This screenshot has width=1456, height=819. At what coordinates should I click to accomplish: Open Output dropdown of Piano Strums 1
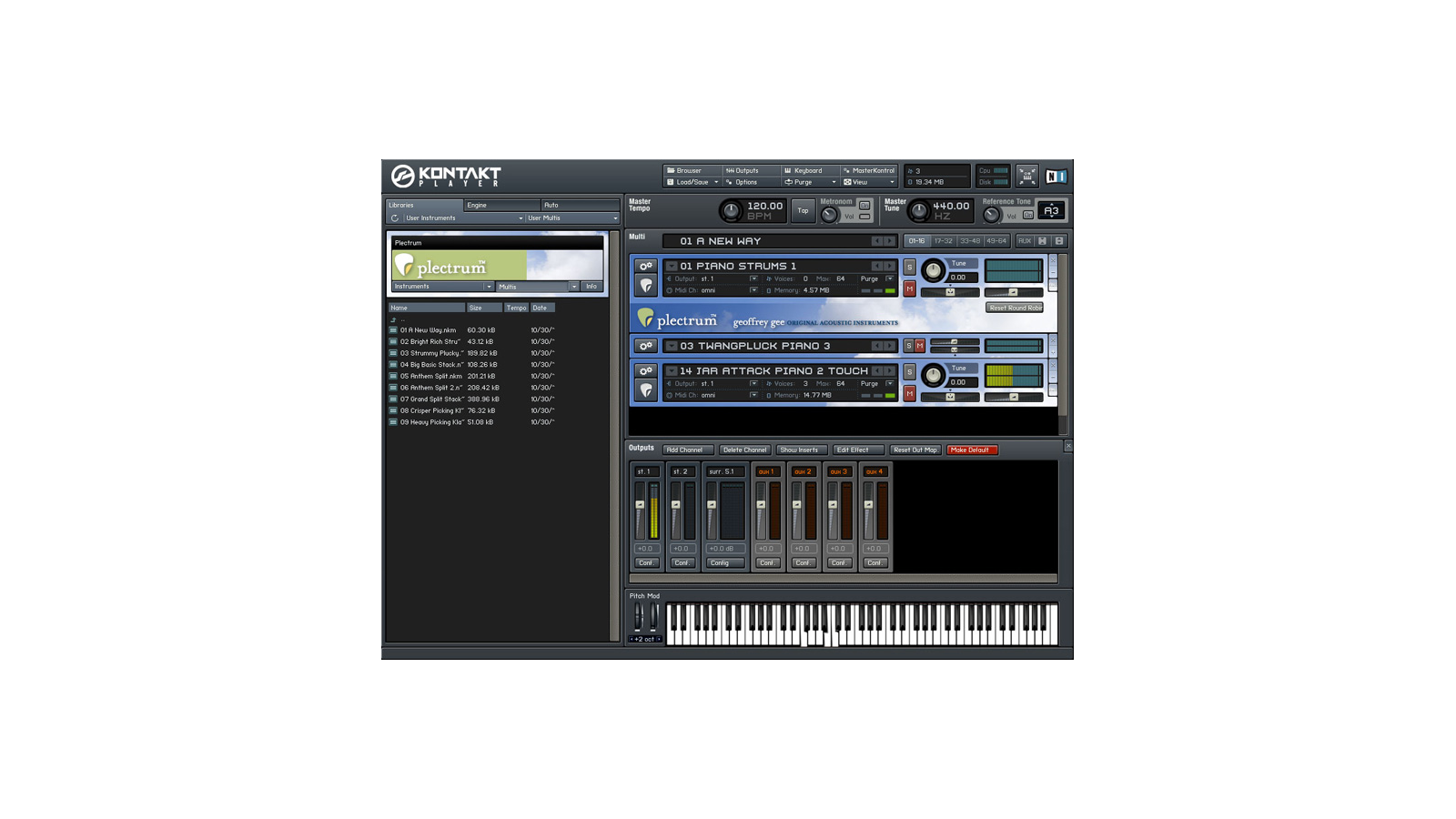753,279
